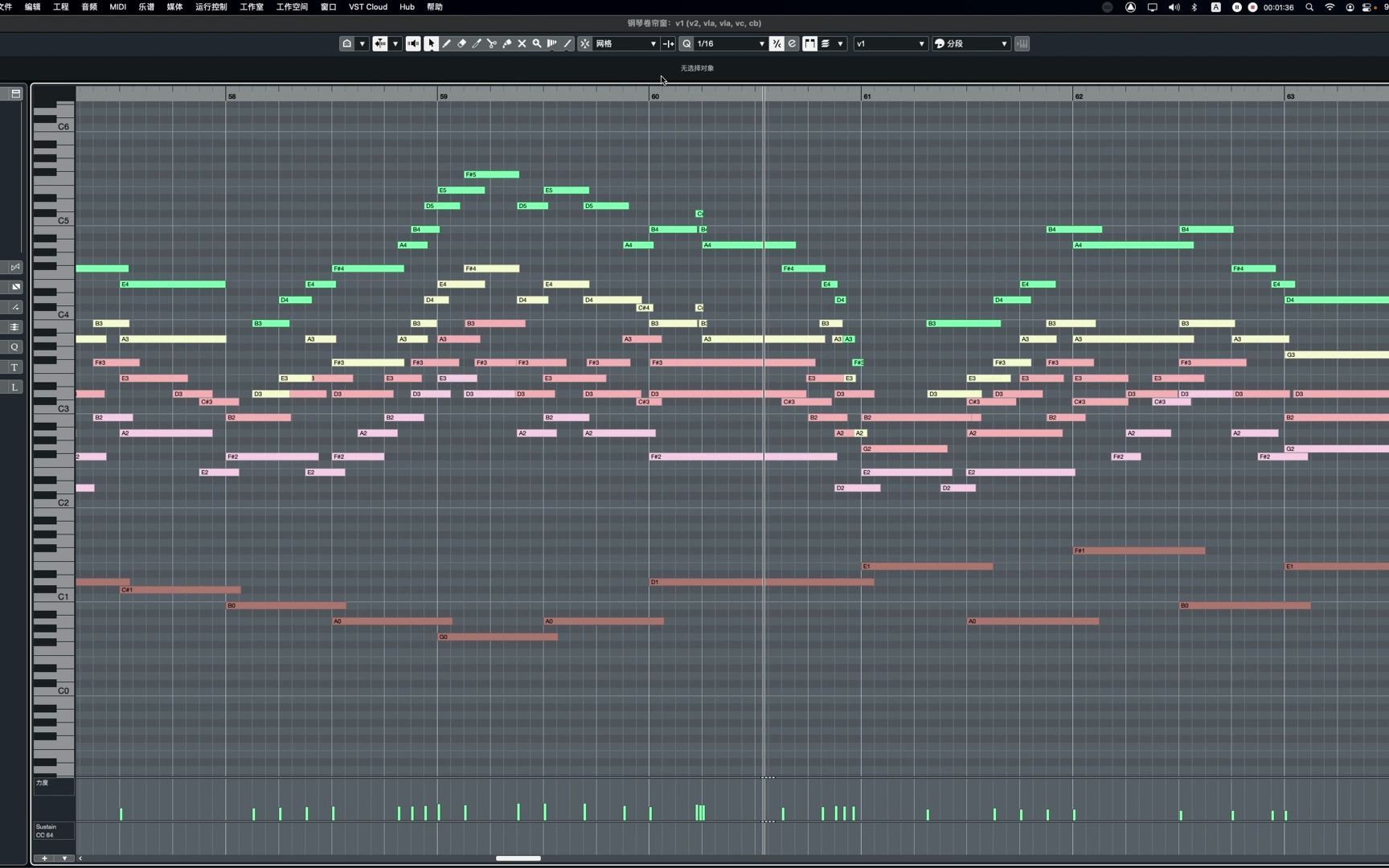
Task: Open the 网格 snap type dropdown
Action: coord(625,43)
